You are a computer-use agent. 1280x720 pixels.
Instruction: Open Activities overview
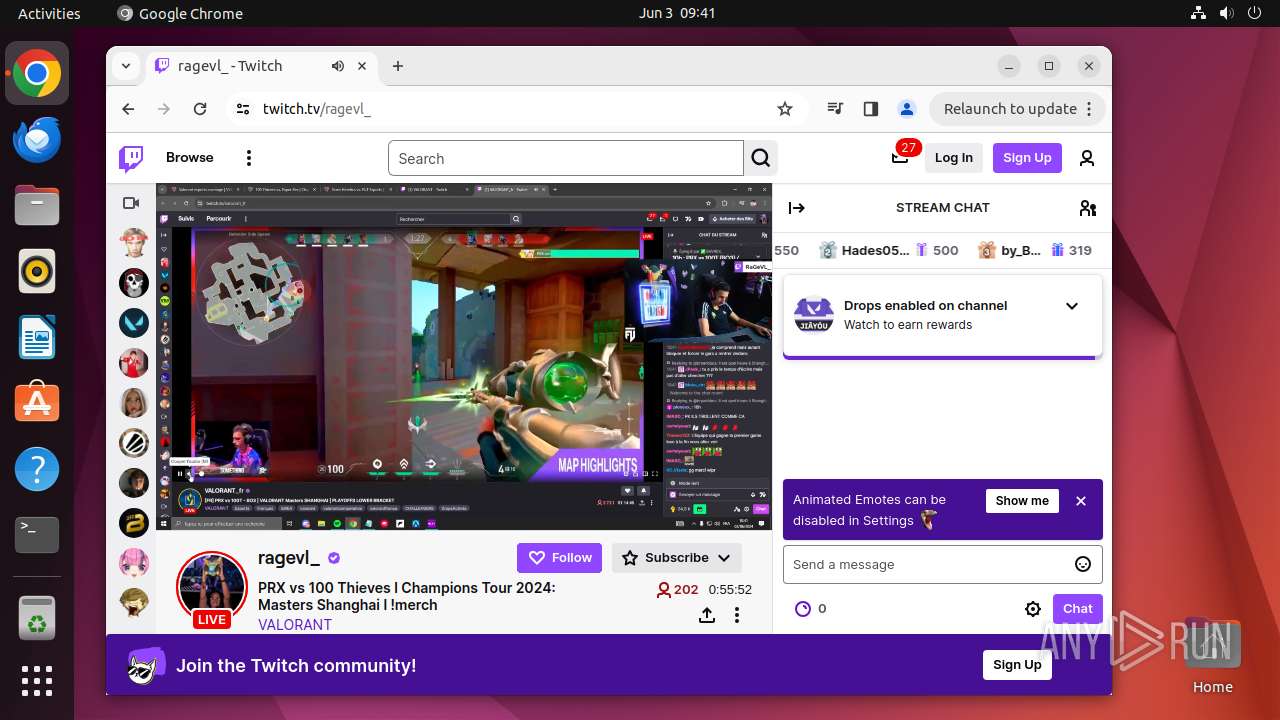[x=49, y=13]
